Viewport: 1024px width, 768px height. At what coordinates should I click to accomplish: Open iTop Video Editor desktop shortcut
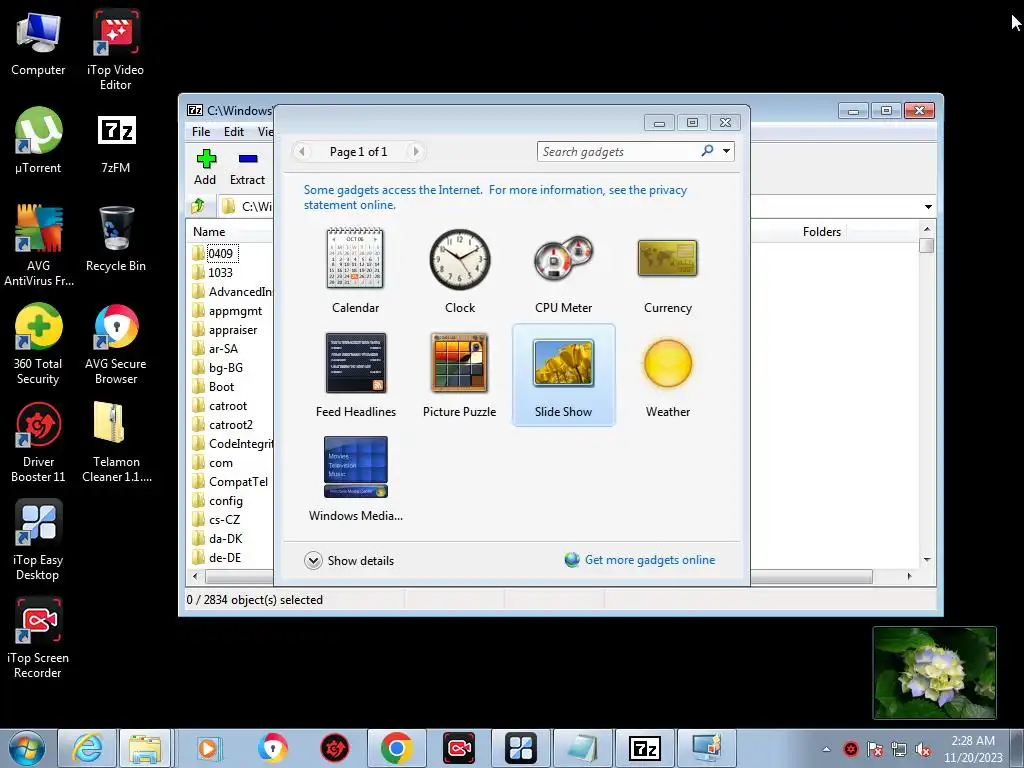tap(116, 50)
